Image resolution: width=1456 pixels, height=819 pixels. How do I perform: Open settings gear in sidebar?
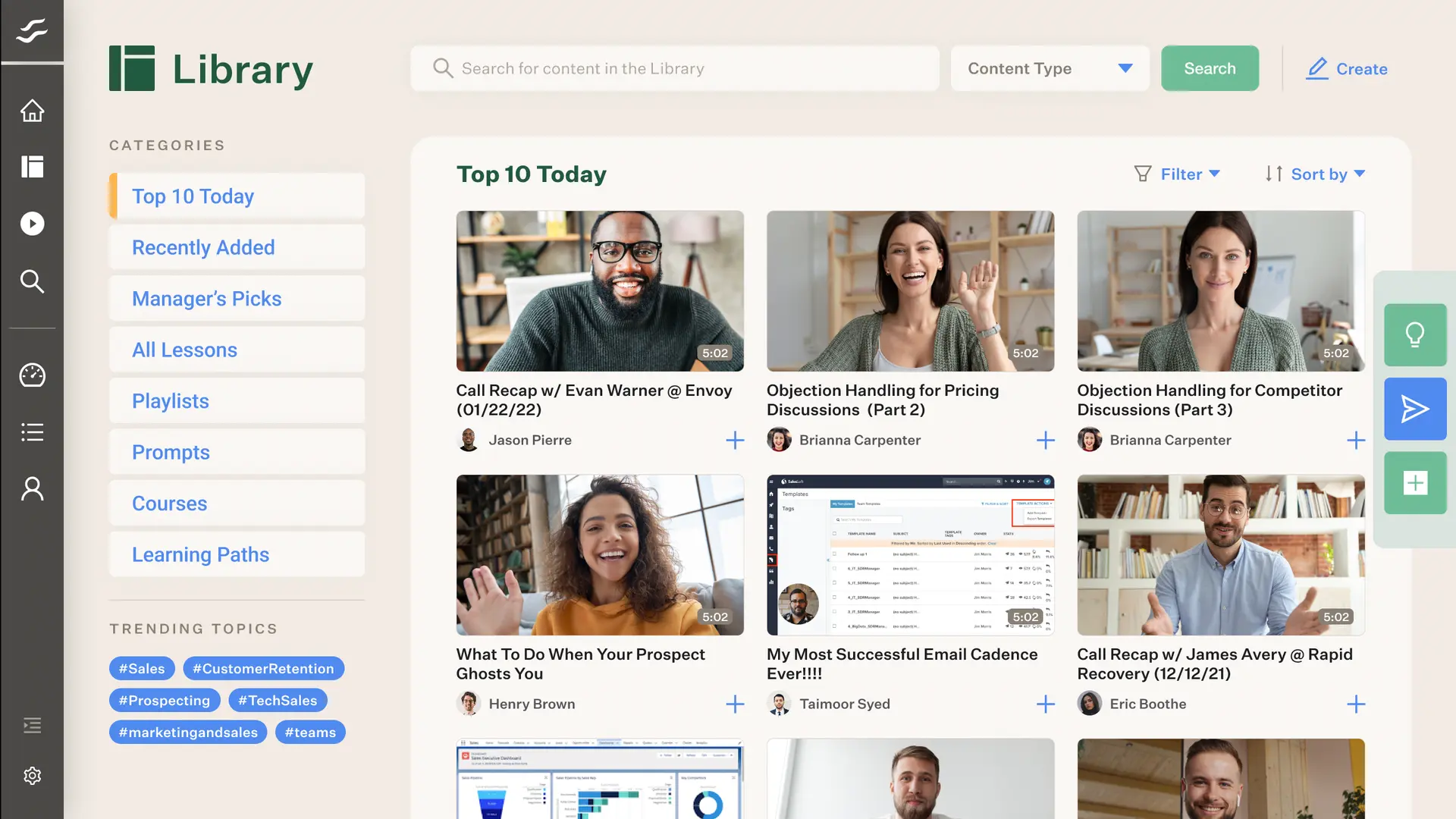[32, 776]
